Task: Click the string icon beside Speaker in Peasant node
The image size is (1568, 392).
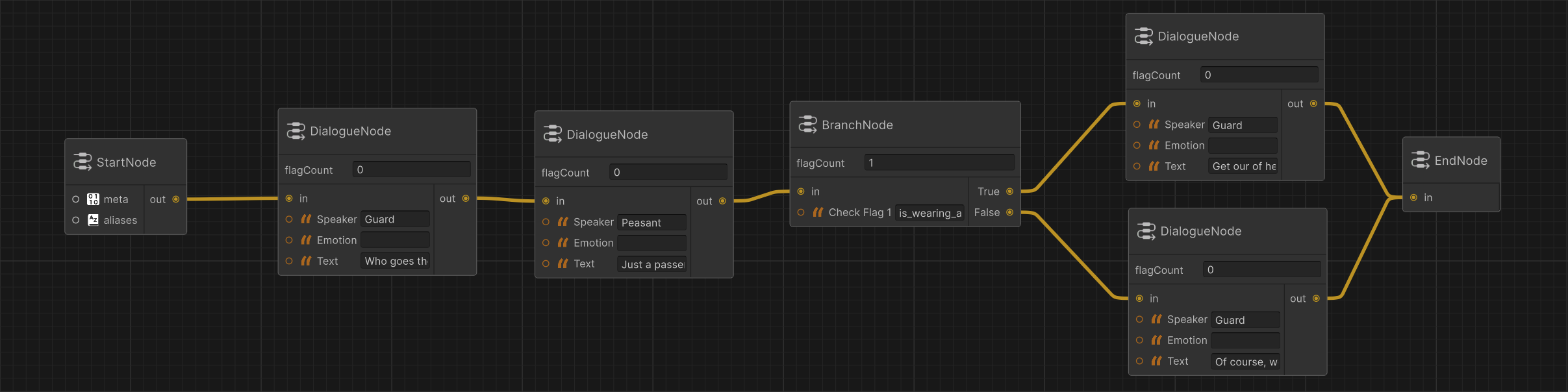Action: point(563,222)
